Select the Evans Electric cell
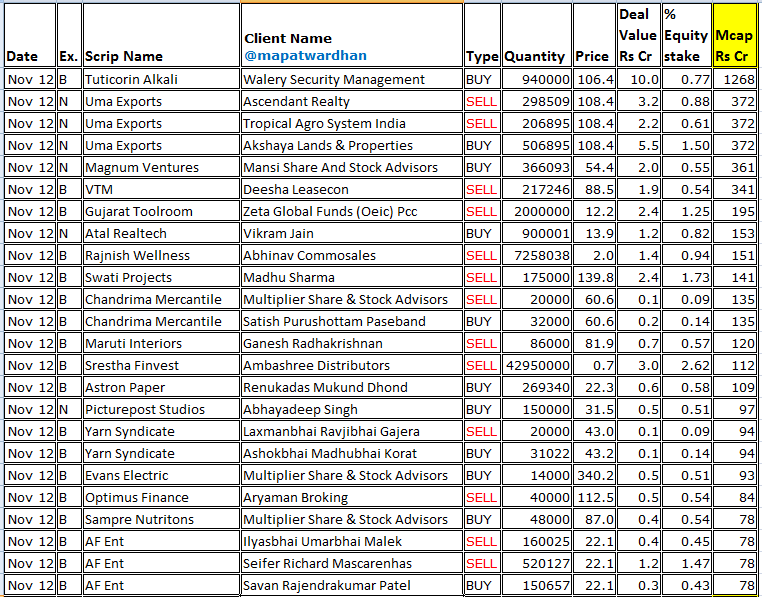This screenshot has width=762, height=597. (162, 475)
